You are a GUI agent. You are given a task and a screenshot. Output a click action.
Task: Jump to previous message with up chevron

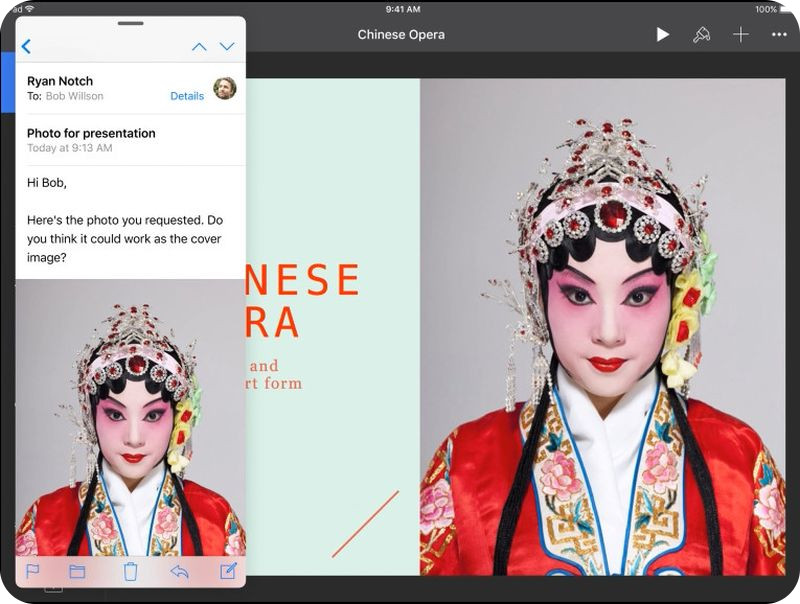click(x=199, y=46)
